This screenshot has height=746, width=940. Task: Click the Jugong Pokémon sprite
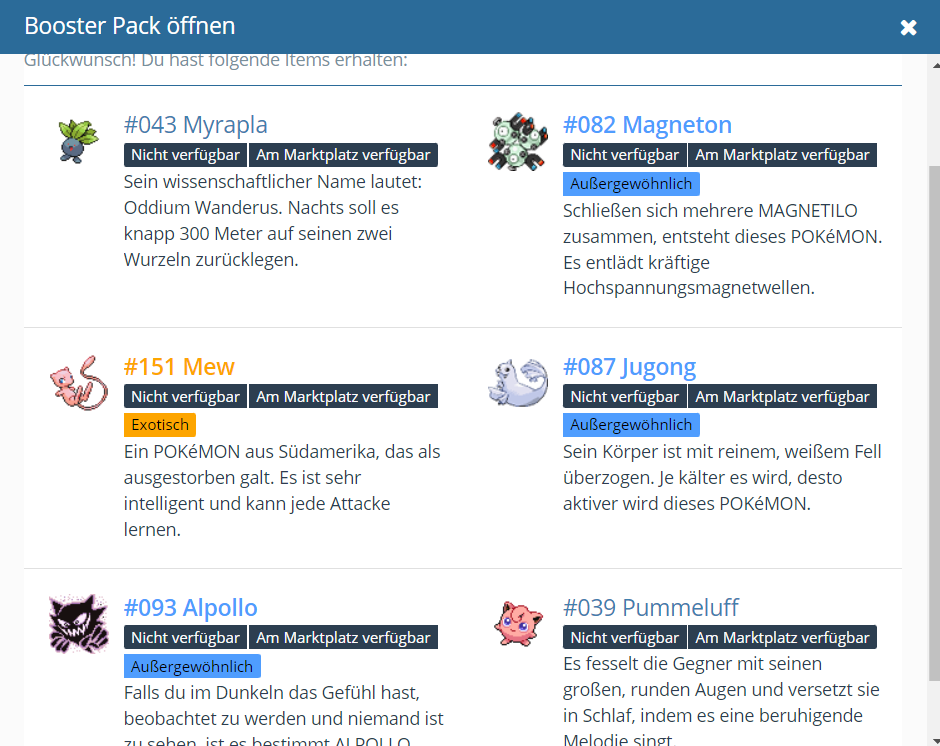tap(519, 382)
